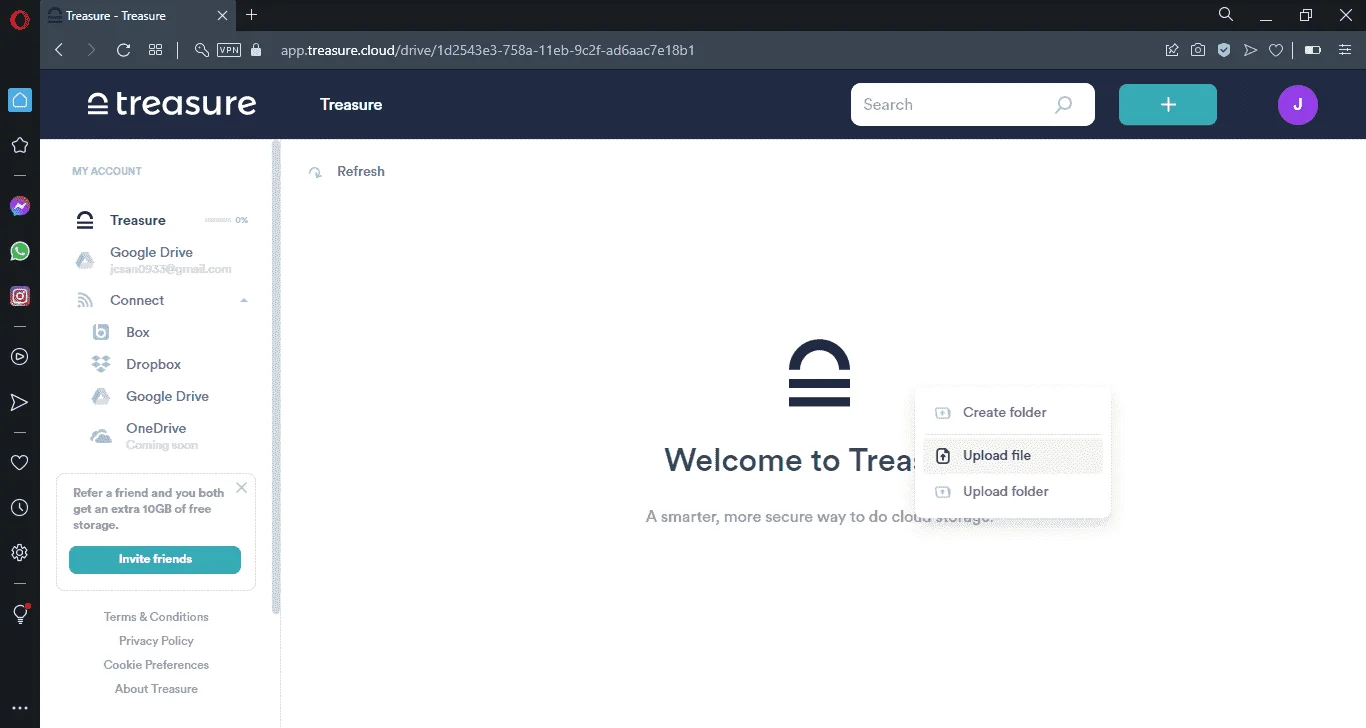Open the J user avatar menu
Image resolution: width=1366 pixels, height=728 pixels.
1298,104
